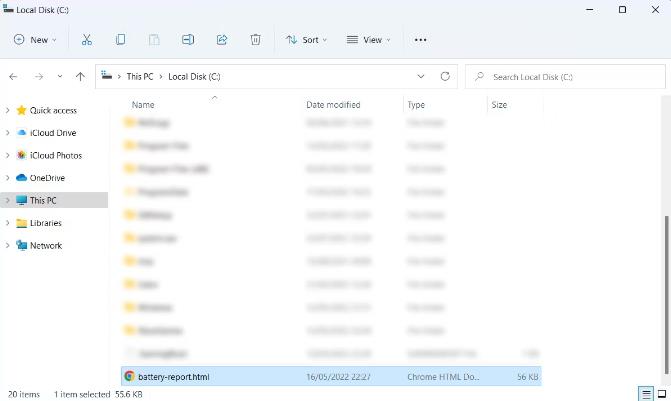Viewport: 671px width, 401px height.
Task: Expand the address bar history dropdown
Action: (421, 77)
